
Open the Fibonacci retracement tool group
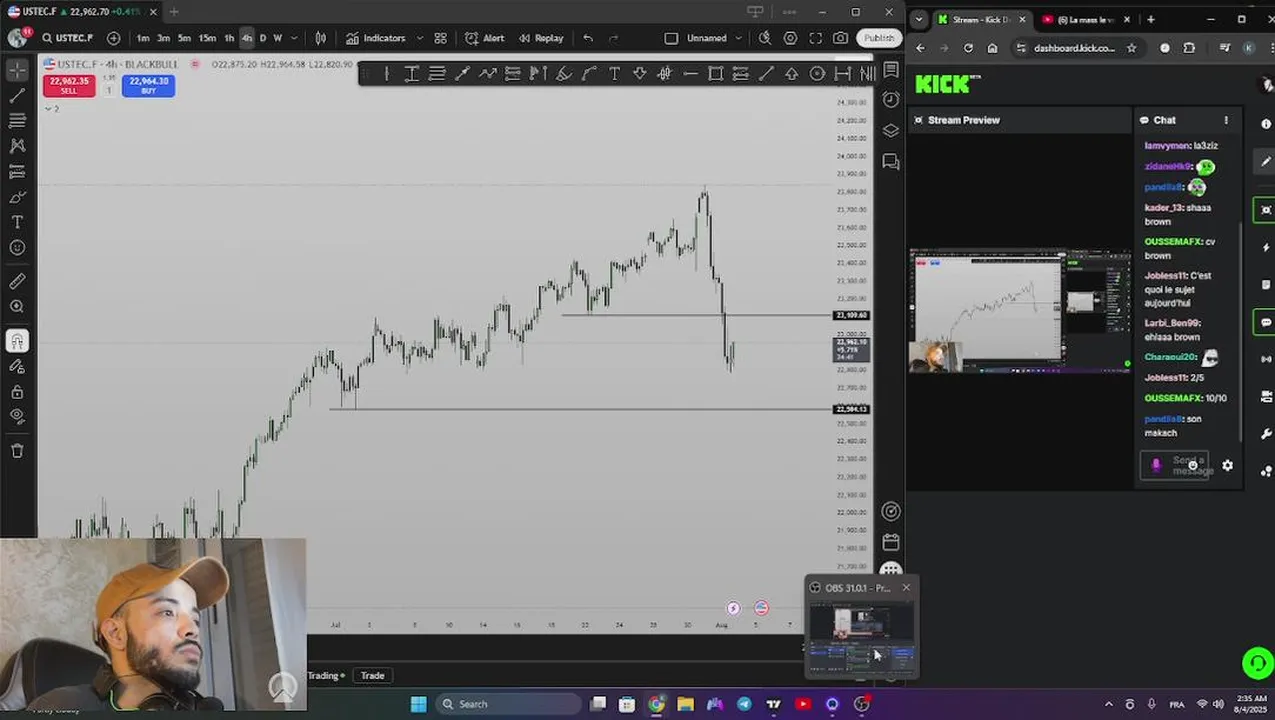[17, 121]
